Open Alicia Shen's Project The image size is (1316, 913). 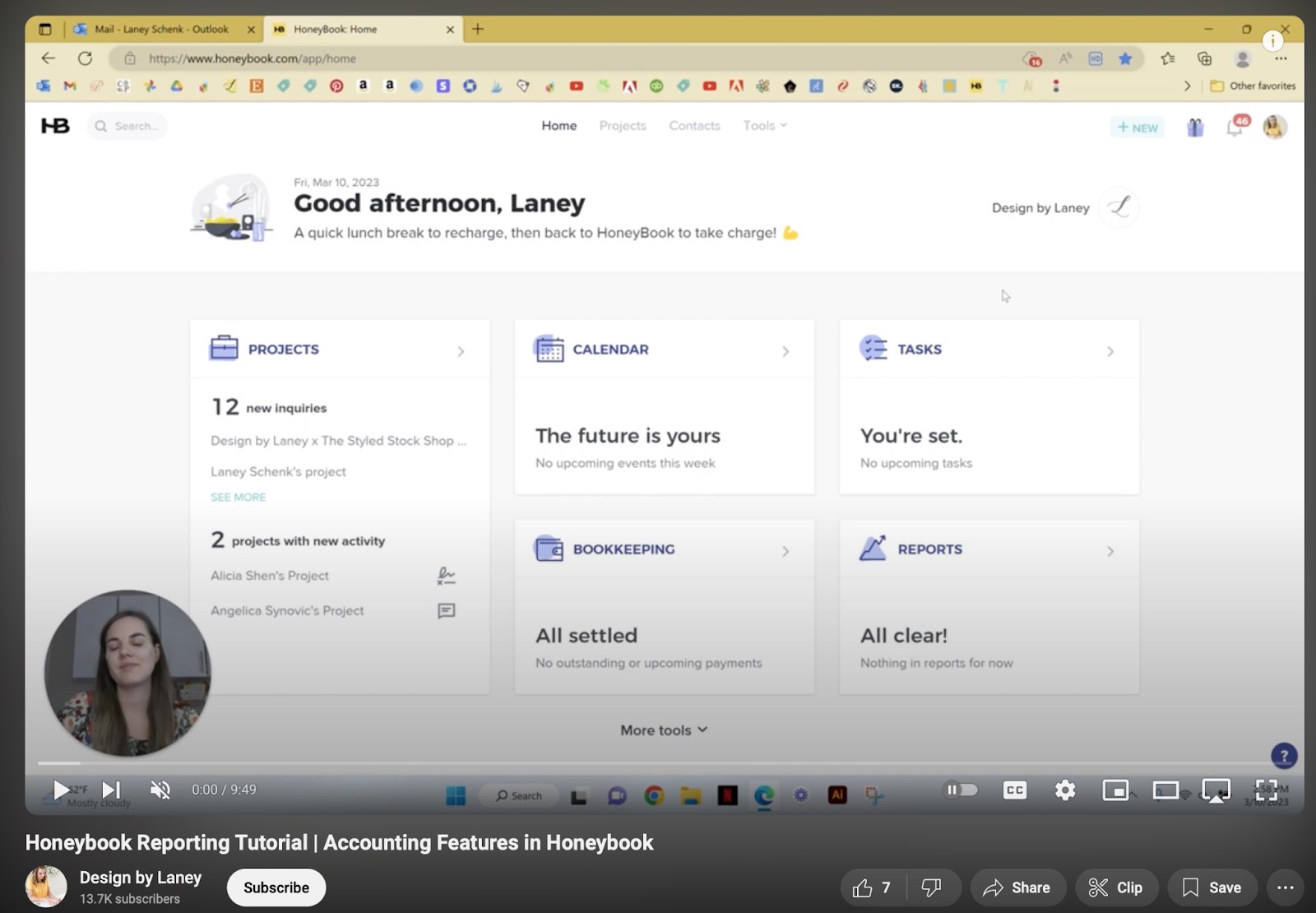coord(270,576)
